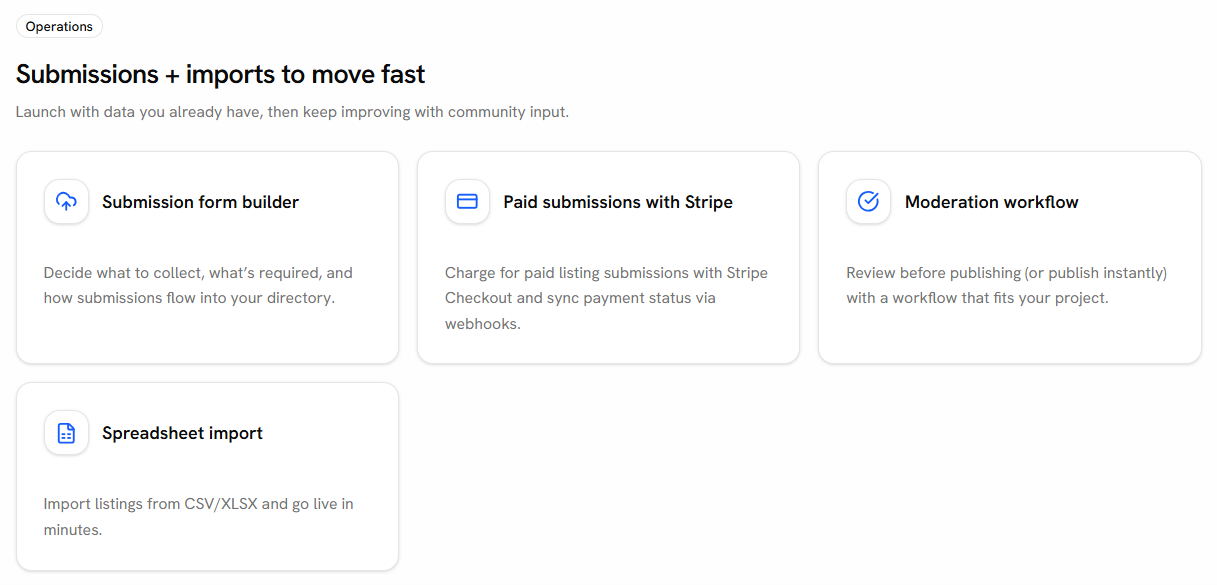Click the circled checkmark moderation icon
This screenshot has height=585, width=1217.
pyautogui.click(x=868, y=202)
